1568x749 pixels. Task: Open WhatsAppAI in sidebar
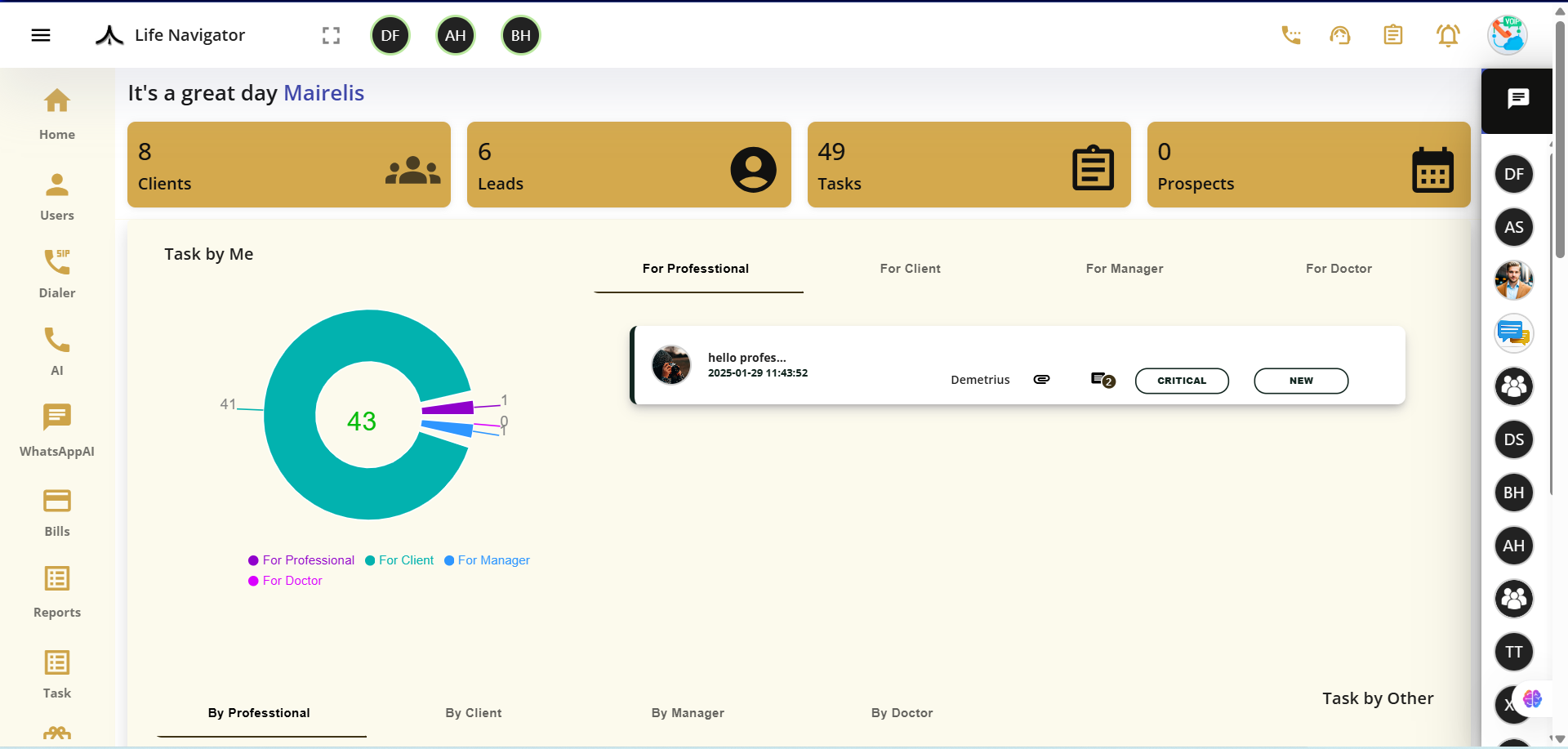(x=57, y=430)
